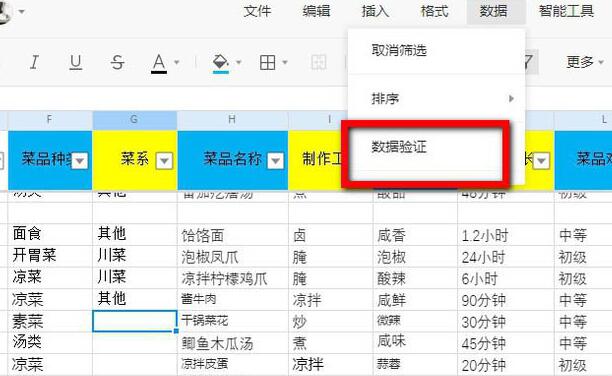
Task: Open the borders dropdown arrow
Action: [285, 62]
